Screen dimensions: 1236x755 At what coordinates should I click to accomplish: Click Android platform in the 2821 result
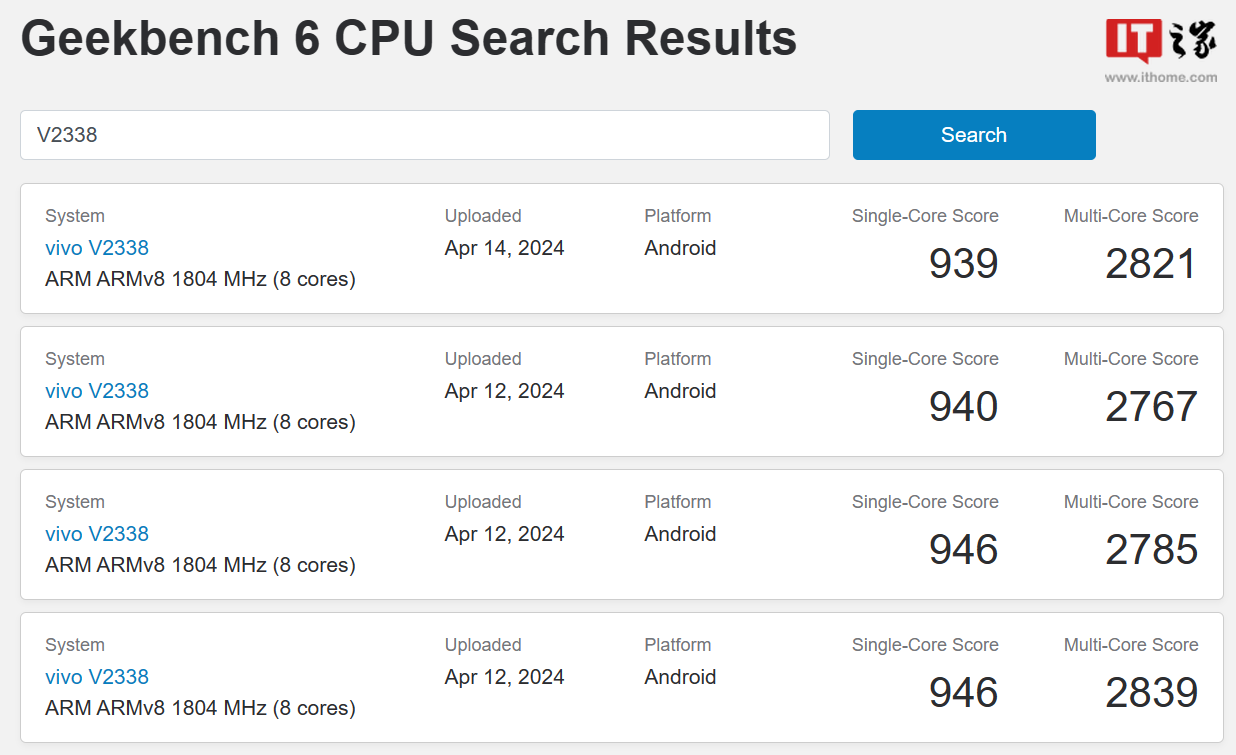pyautogui.click(x=680, y=248)
